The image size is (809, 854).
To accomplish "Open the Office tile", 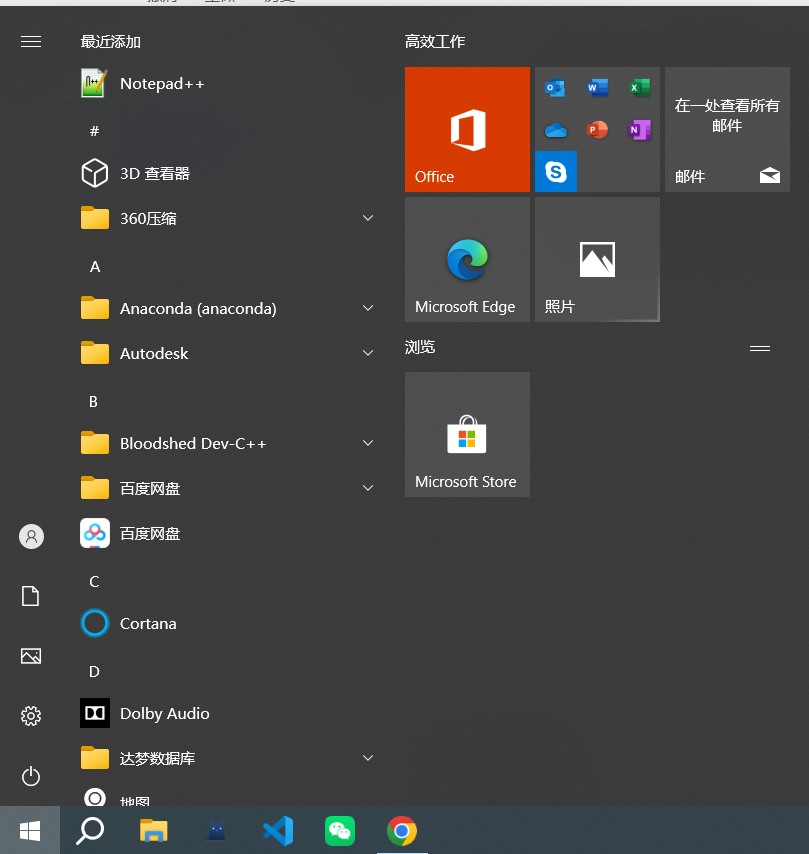I will tap(467, 130).
